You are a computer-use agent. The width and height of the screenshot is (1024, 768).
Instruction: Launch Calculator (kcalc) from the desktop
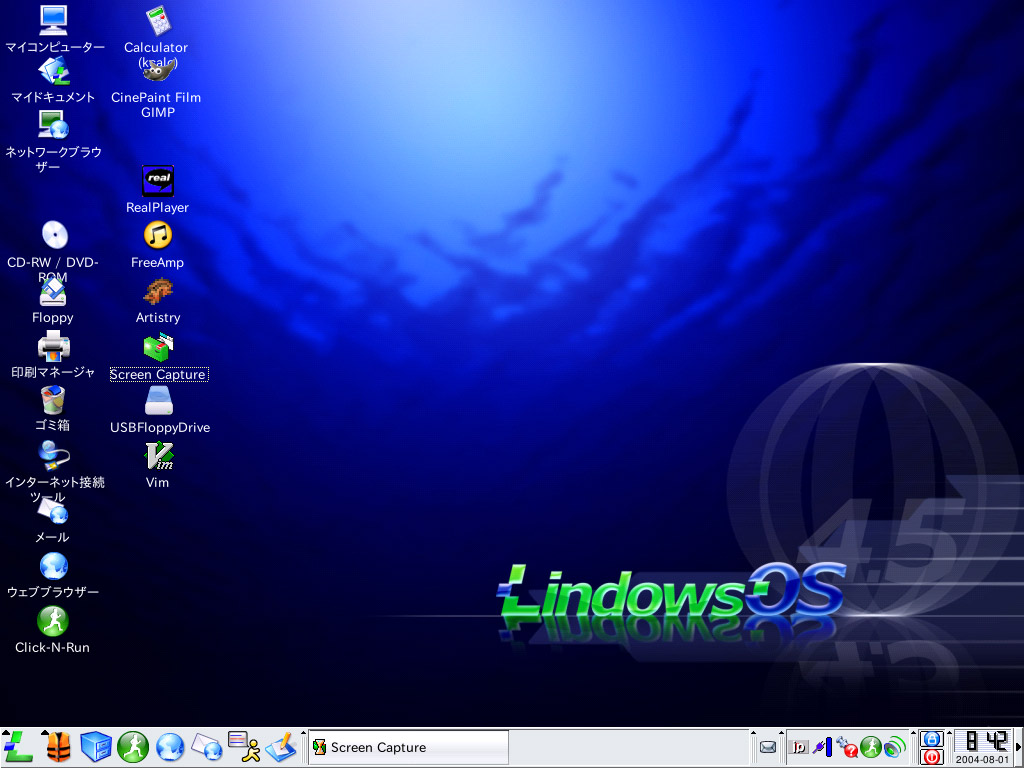[x=157, y=20]
